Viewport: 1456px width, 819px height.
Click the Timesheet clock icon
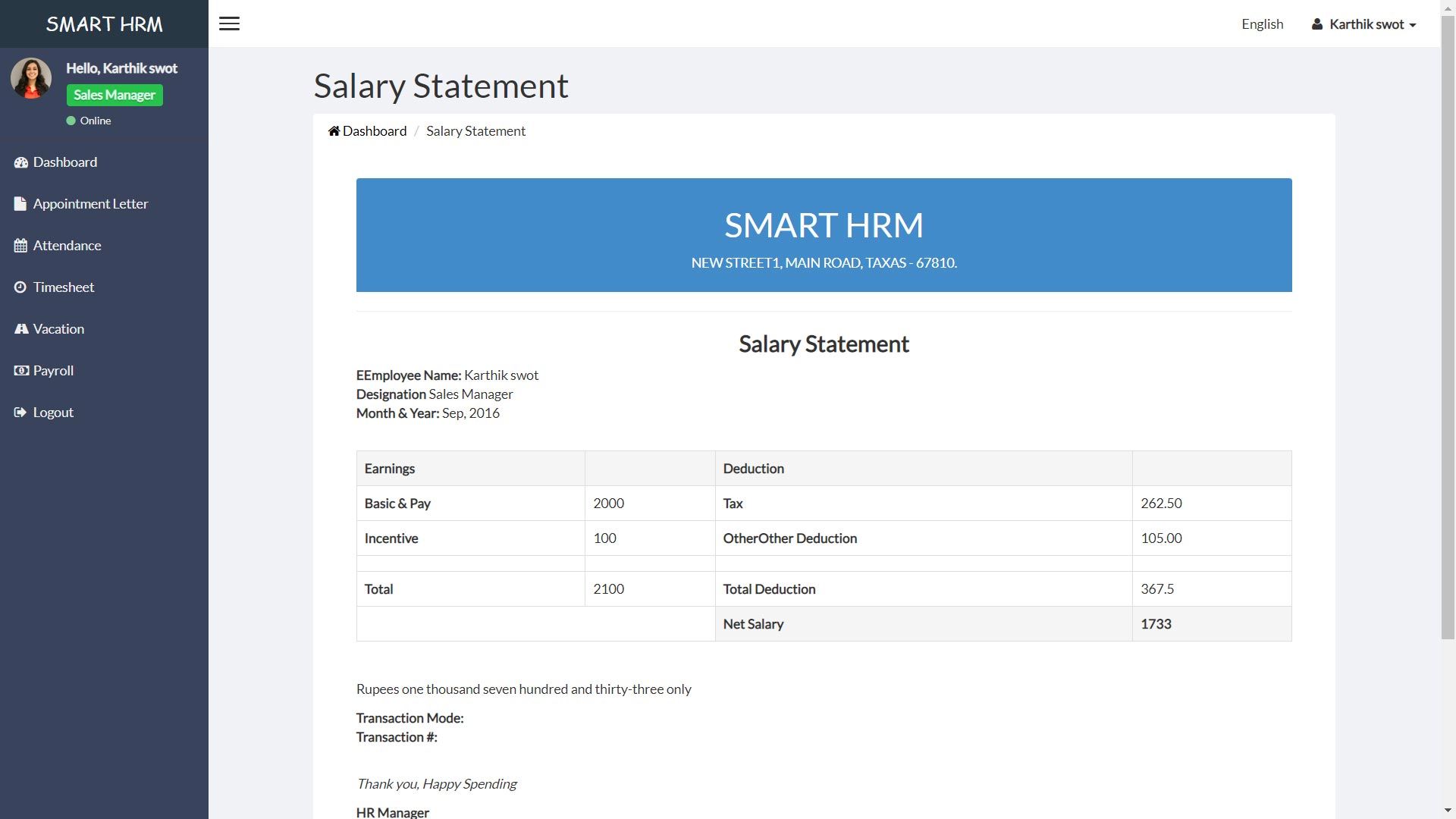click(x=20, y=287)
